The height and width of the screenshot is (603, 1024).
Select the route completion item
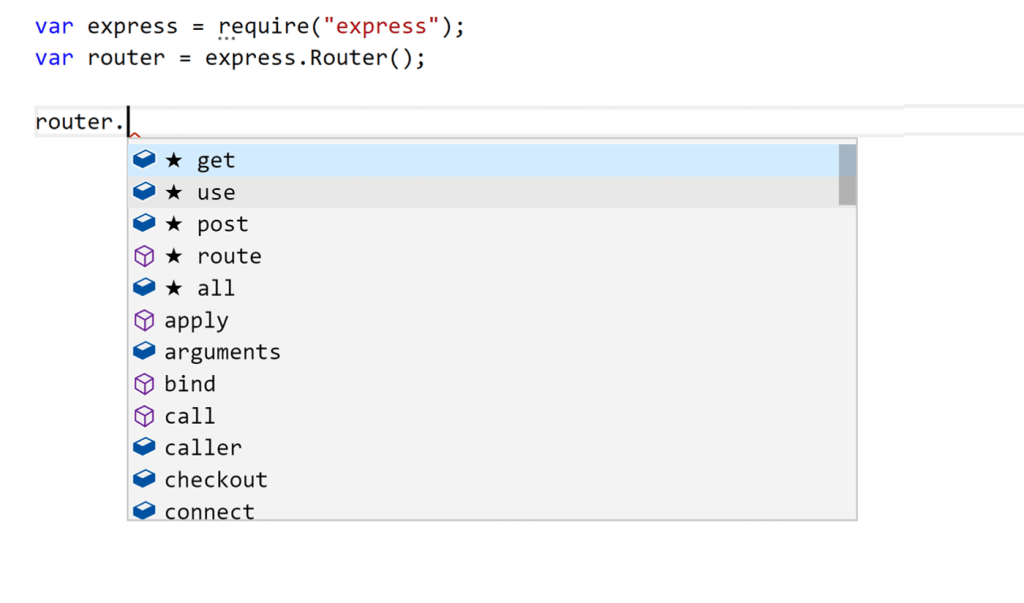229,256
